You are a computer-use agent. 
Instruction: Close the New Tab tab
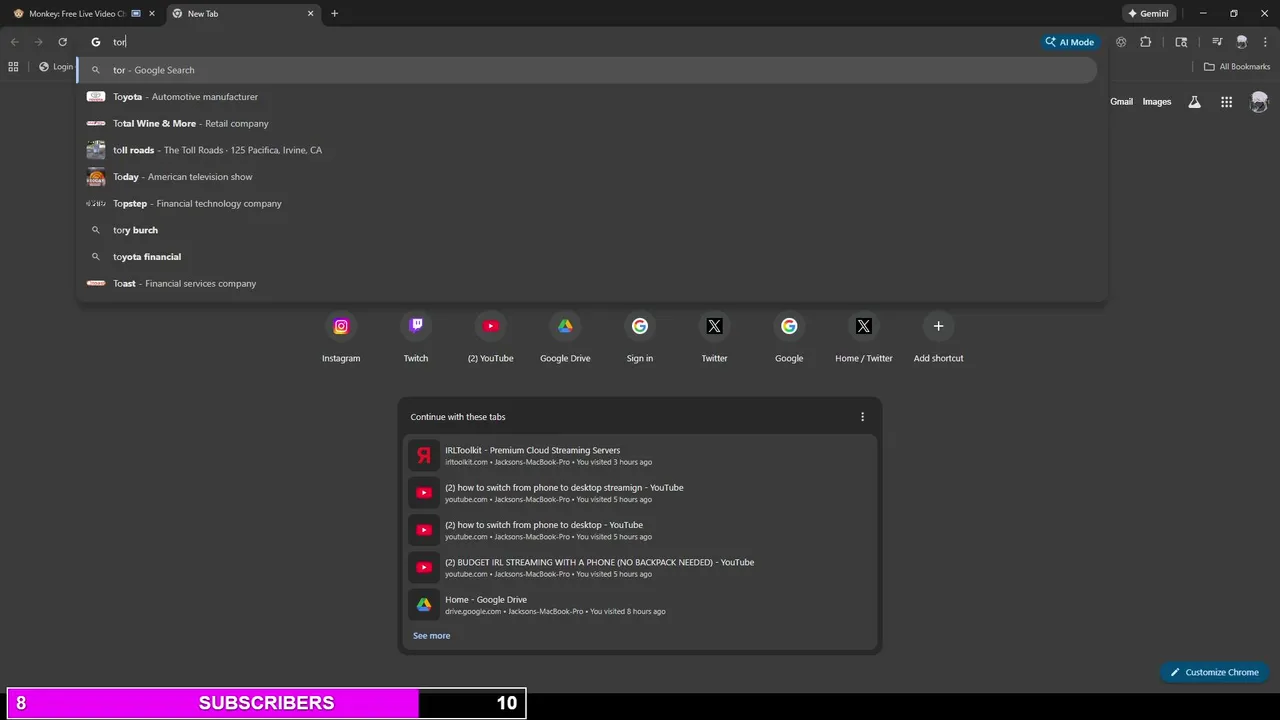tap(310, 14)
